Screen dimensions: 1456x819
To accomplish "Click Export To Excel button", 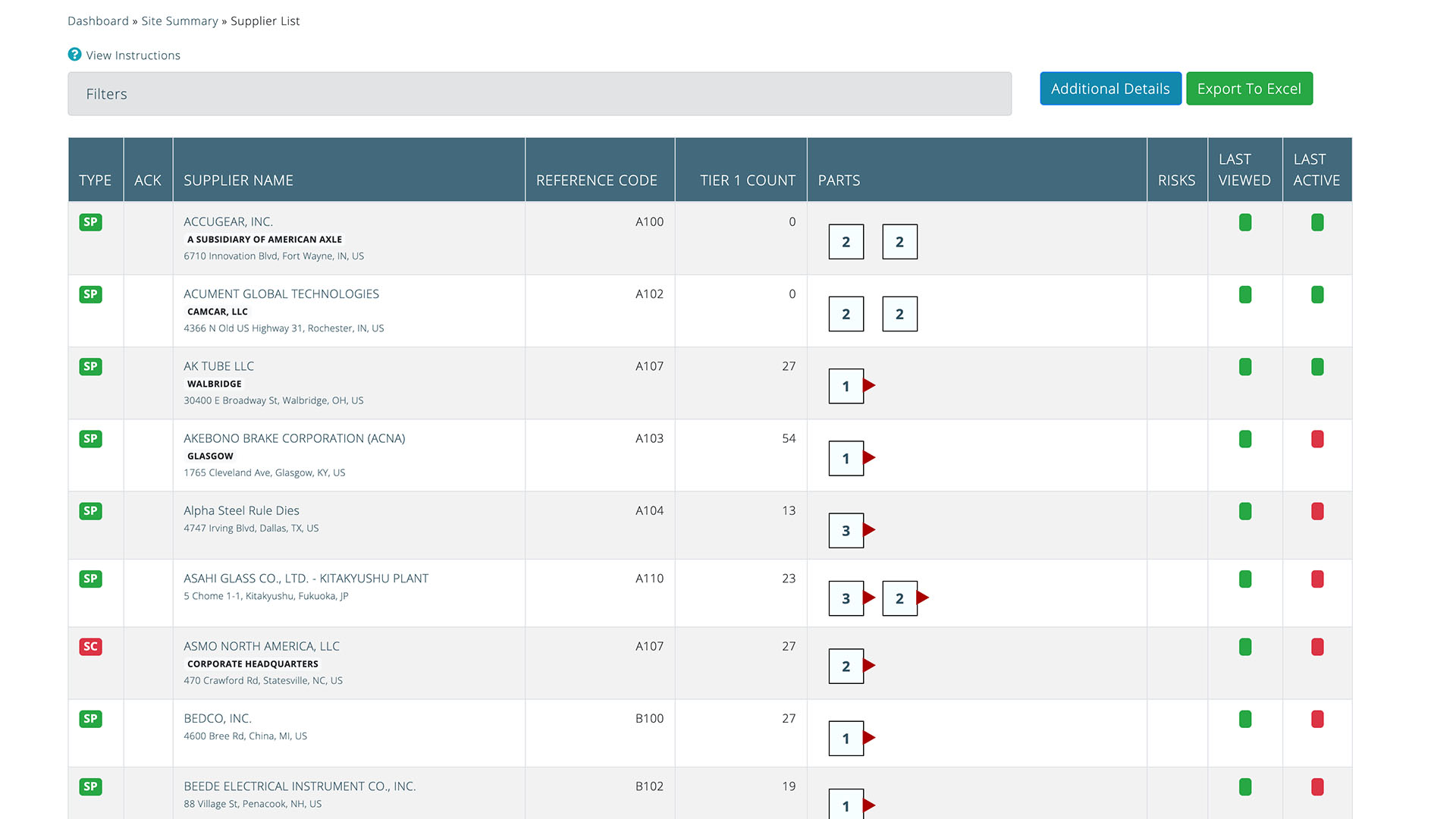I will (x=1249, y=89).
